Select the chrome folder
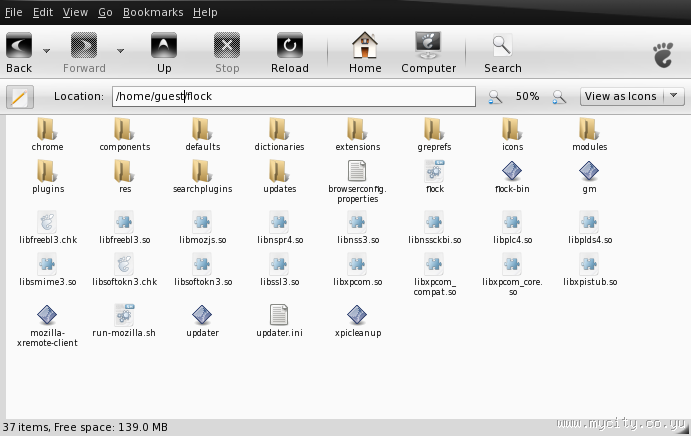The width and height of the screenshot is (691, 436). (47, 134)
